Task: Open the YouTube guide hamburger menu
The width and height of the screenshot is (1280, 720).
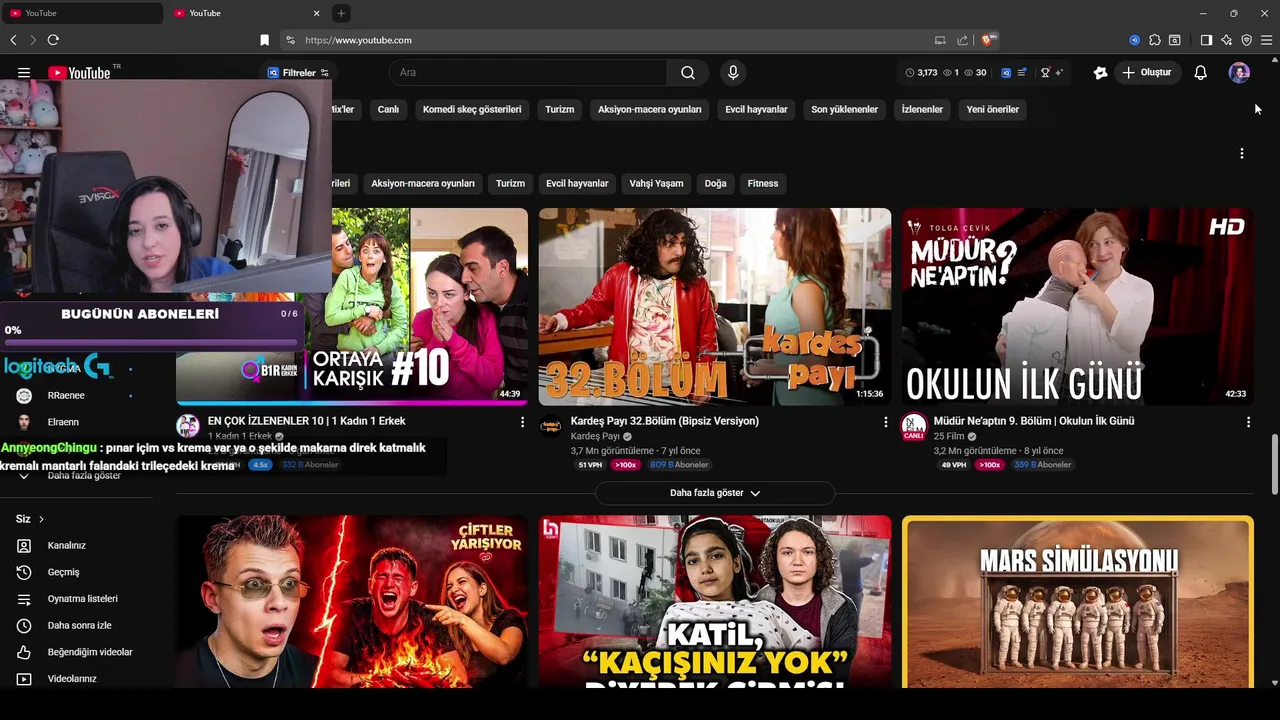Action: (24, 73)
